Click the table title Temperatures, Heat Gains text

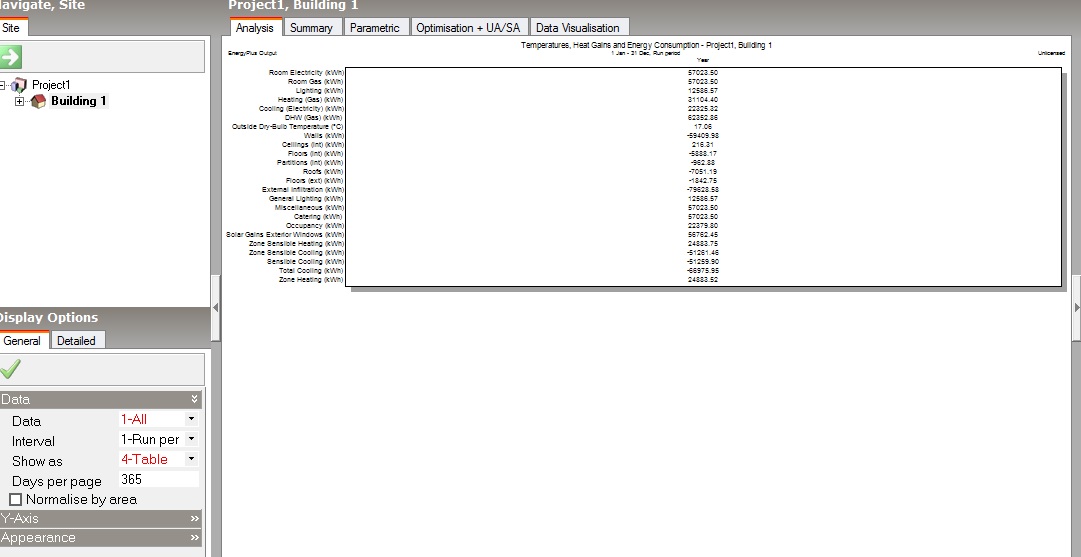pyautogui.click(x=646, y=45)
